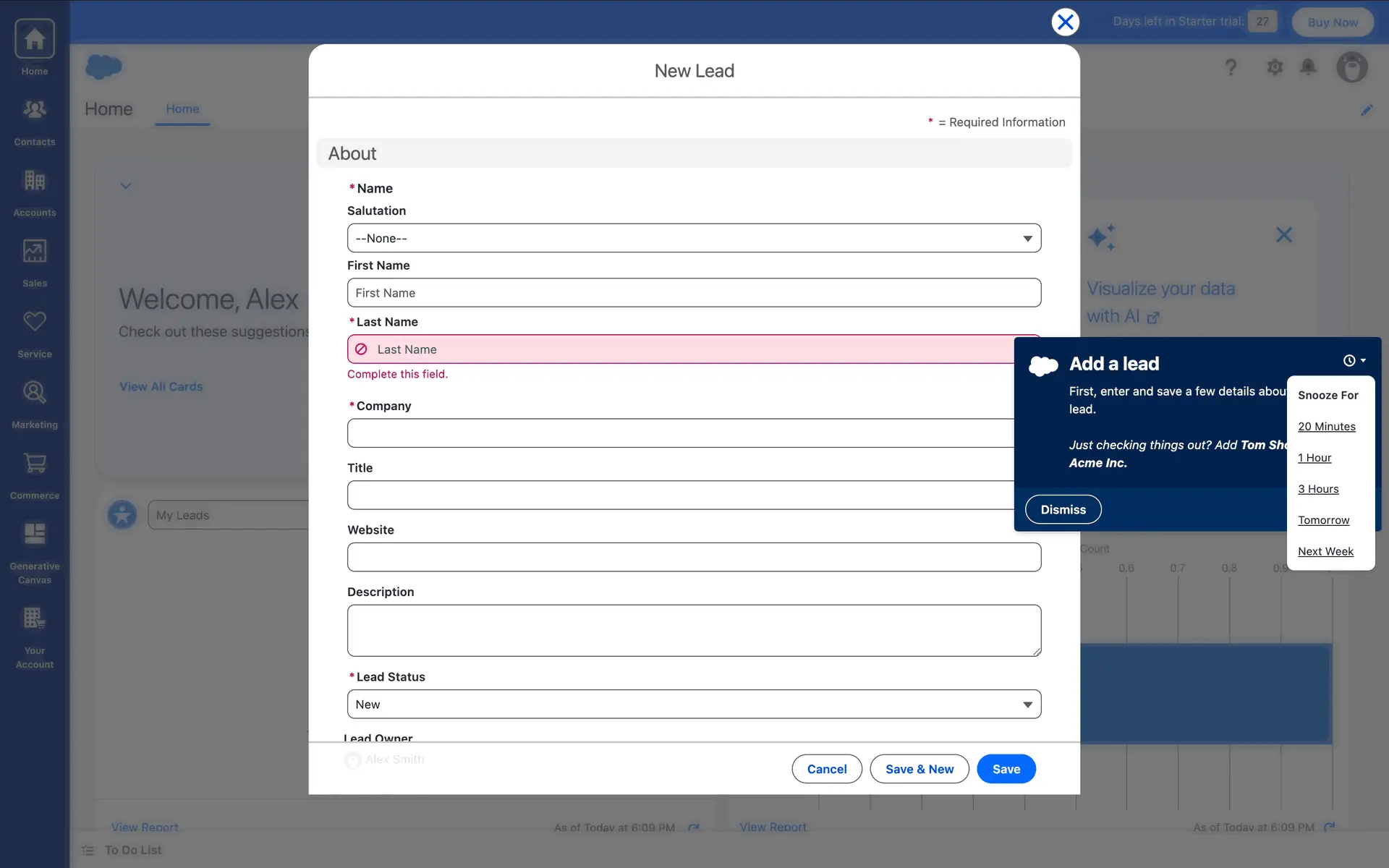This screenshot has width=1389, height=868.
Task: Click the snooze clock icon dropdown
Action: [1354, 360]
